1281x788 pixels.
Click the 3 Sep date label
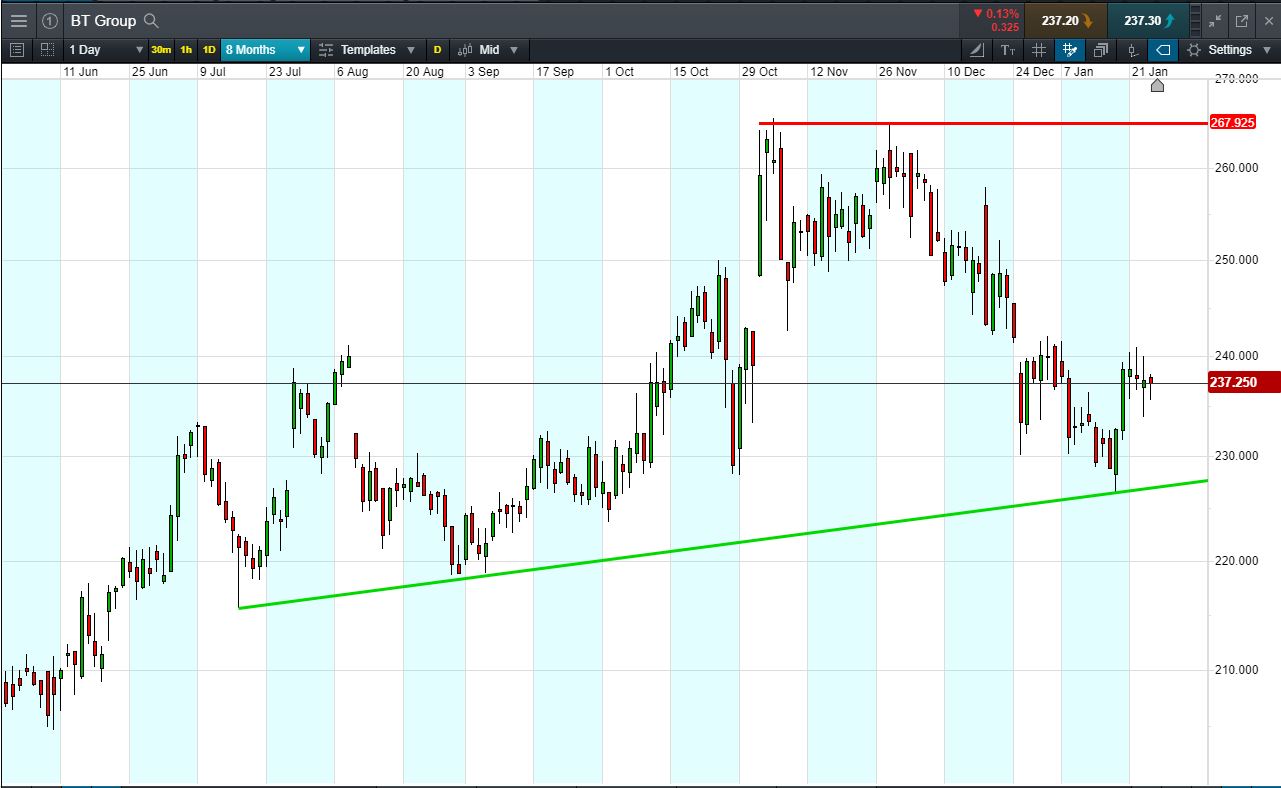click(x=483, y=72)
